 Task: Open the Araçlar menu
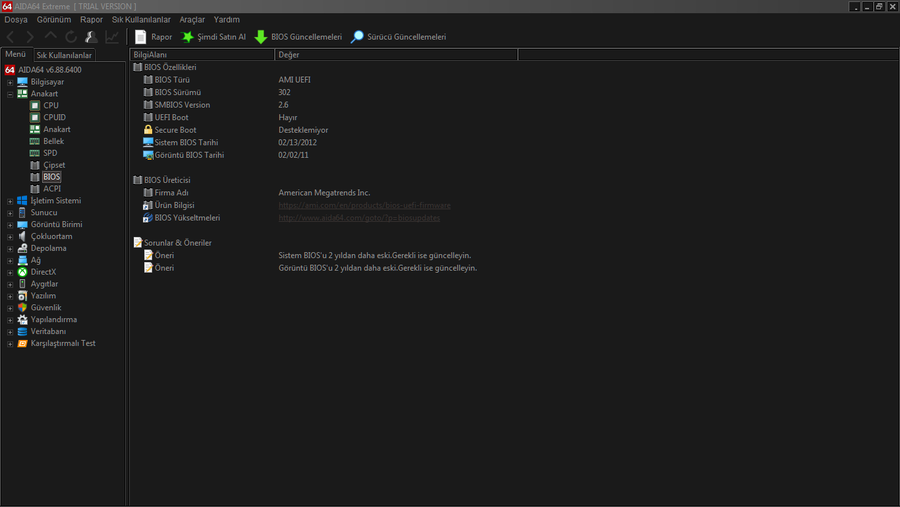192,20
